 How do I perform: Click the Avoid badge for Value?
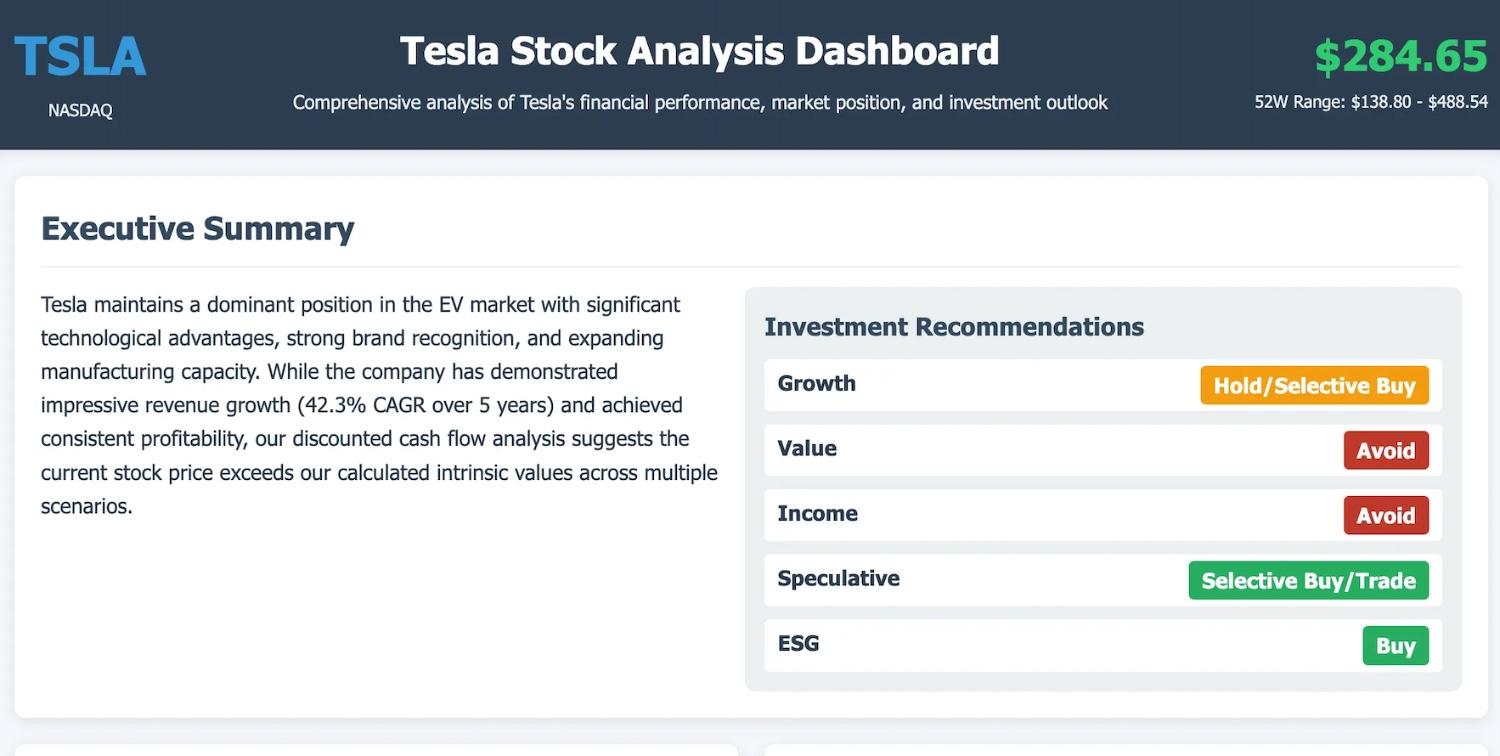(1385, 451)
